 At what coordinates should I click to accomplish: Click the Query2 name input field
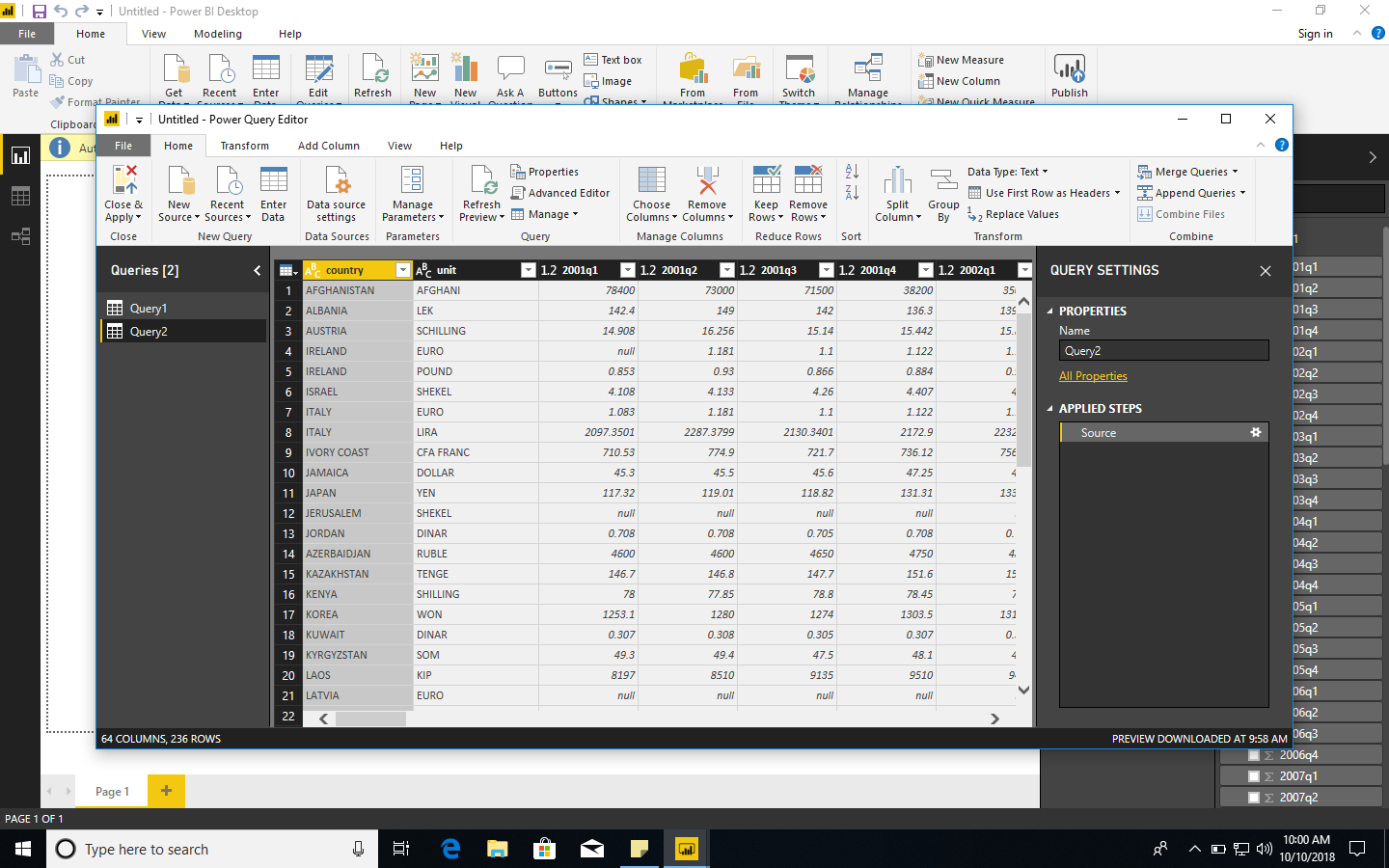pyautogui.click(x=1163, y=352)
